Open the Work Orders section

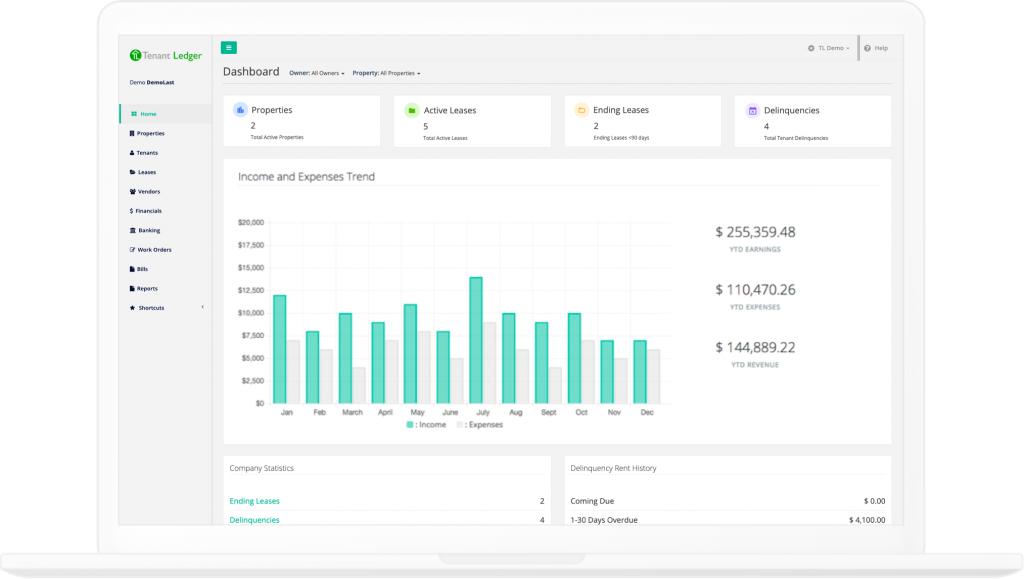coord(154,249)
